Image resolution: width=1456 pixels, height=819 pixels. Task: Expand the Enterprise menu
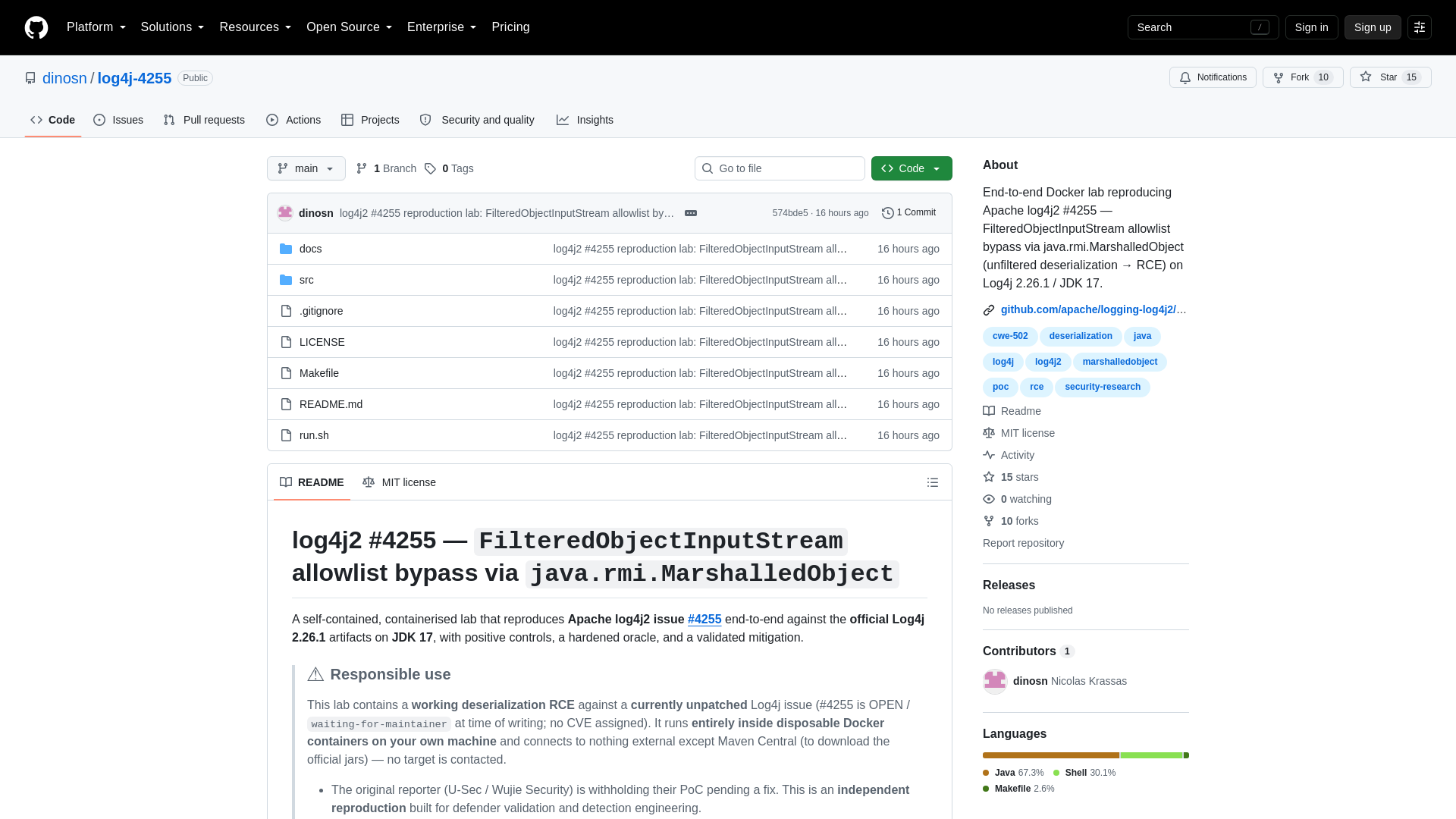point(442,27)
